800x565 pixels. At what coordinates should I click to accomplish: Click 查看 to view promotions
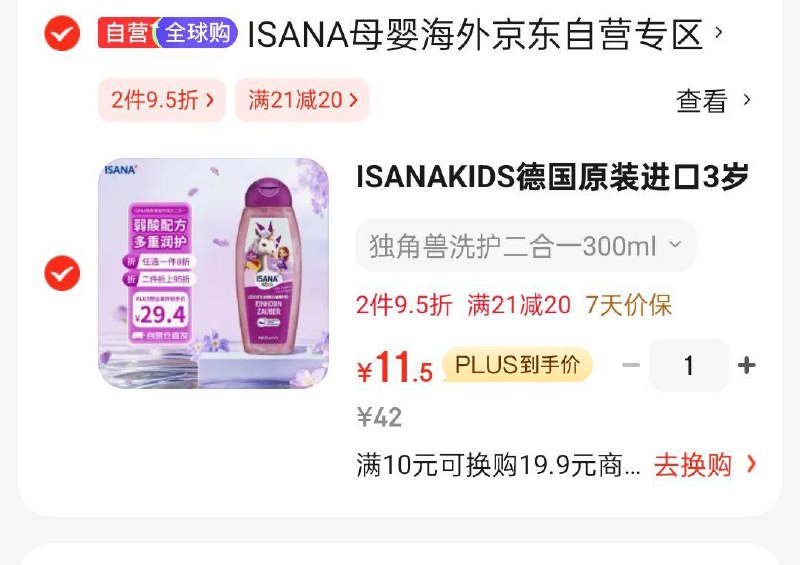coord(701,101)
